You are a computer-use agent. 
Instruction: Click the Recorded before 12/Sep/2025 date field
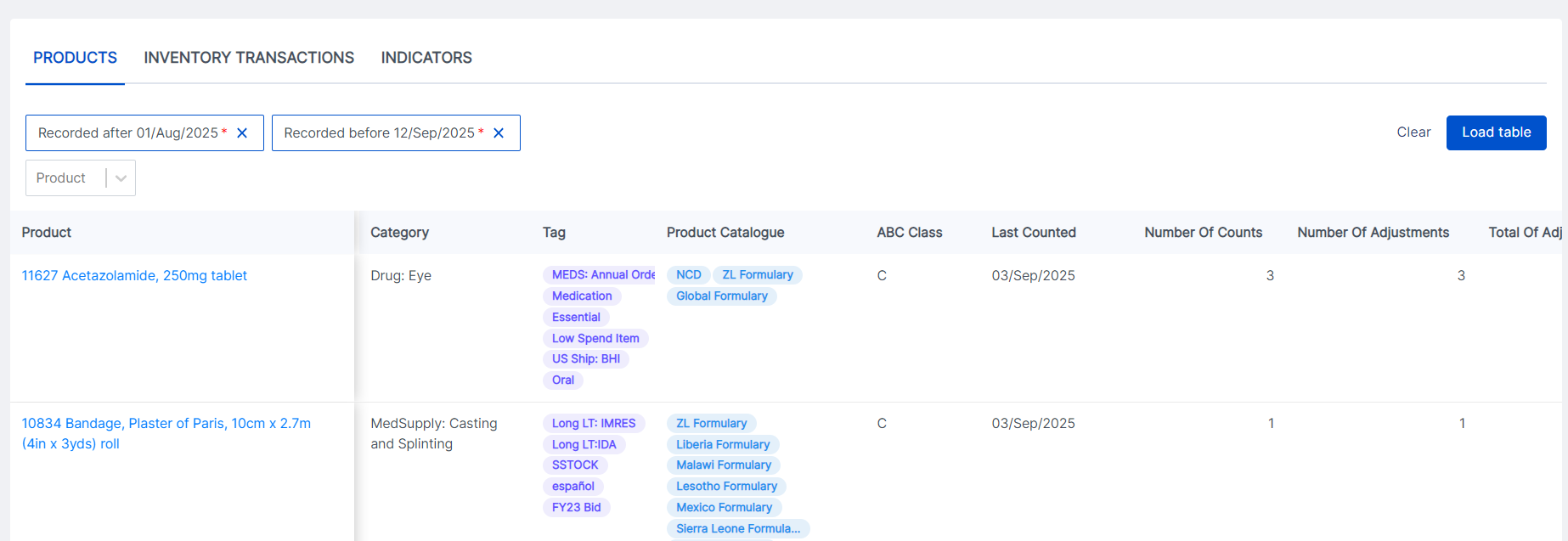pyautogui.click(x=379, y=133)
